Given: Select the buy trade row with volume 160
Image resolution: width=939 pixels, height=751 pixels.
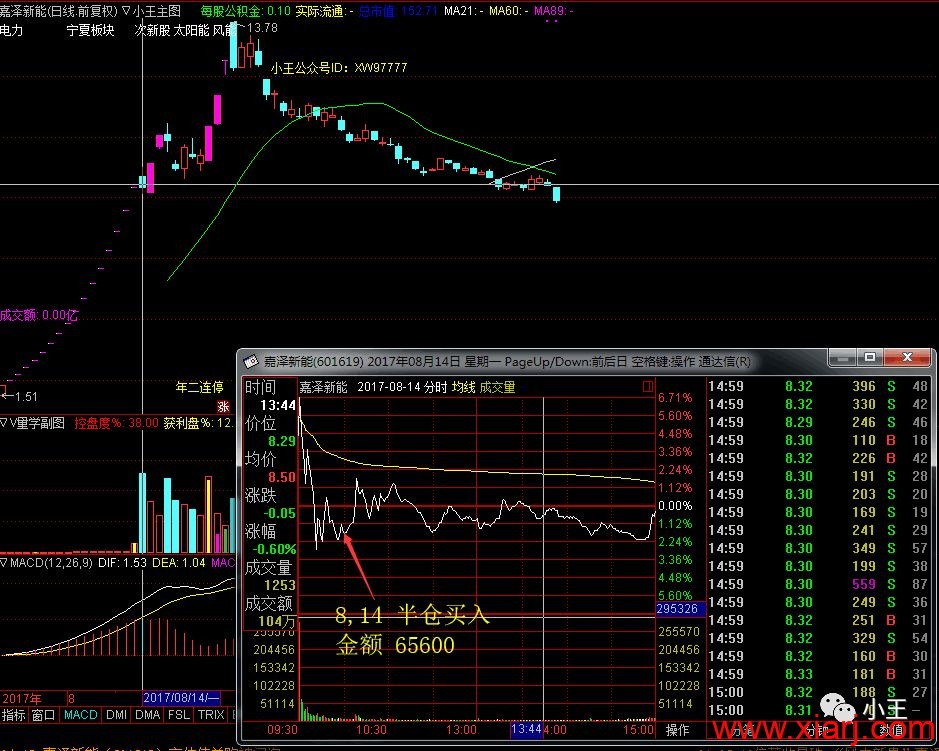Looking at the screenshot, I should [818, 656].
